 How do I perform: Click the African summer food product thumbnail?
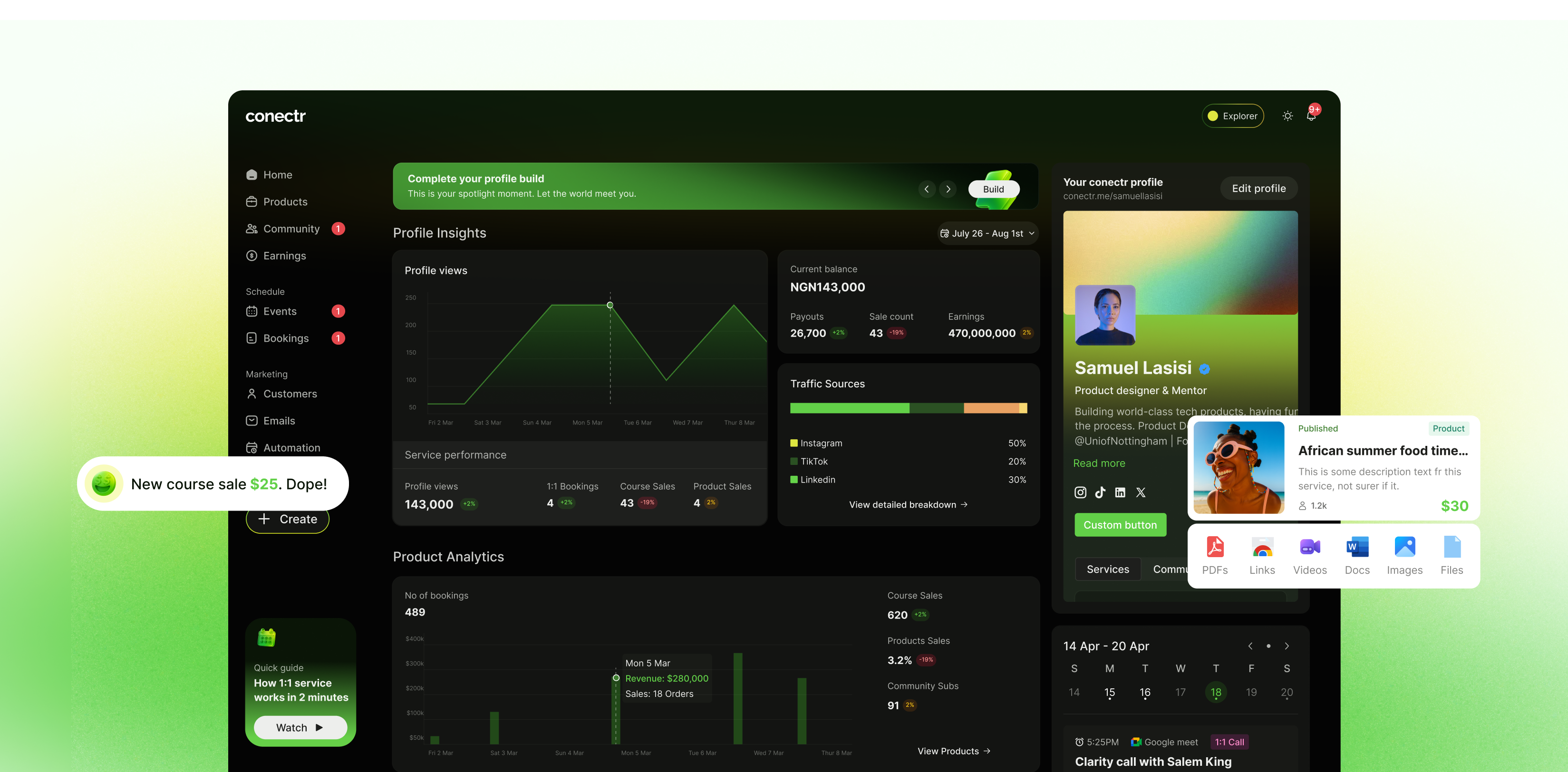coord(1239,467)
